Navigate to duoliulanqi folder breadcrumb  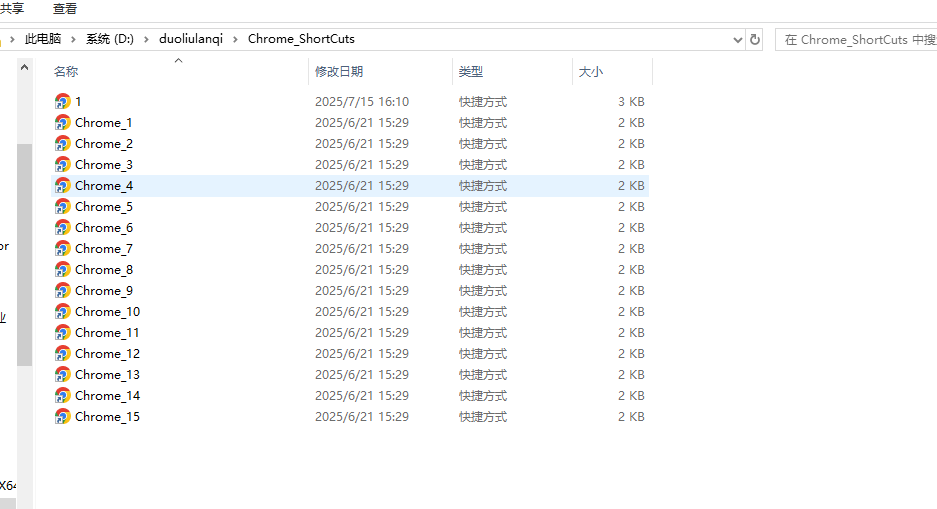click(191, 39)
